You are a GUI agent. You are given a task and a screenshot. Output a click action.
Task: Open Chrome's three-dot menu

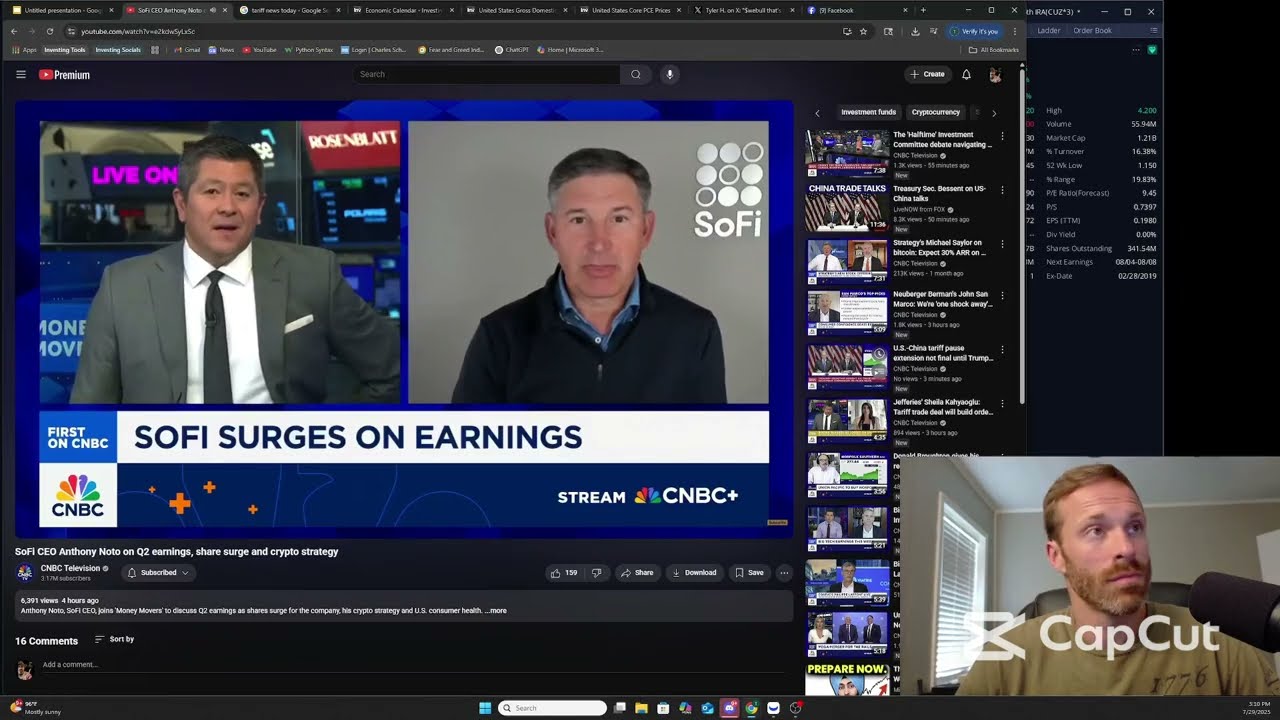point(1014,31)
